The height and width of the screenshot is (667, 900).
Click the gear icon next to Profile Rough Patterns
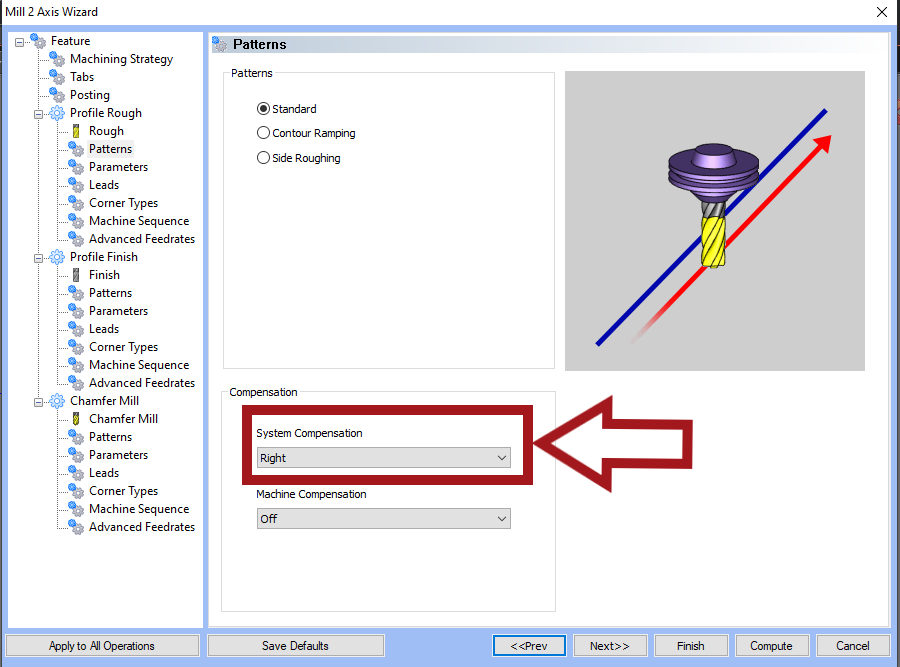tap(76, 149)
